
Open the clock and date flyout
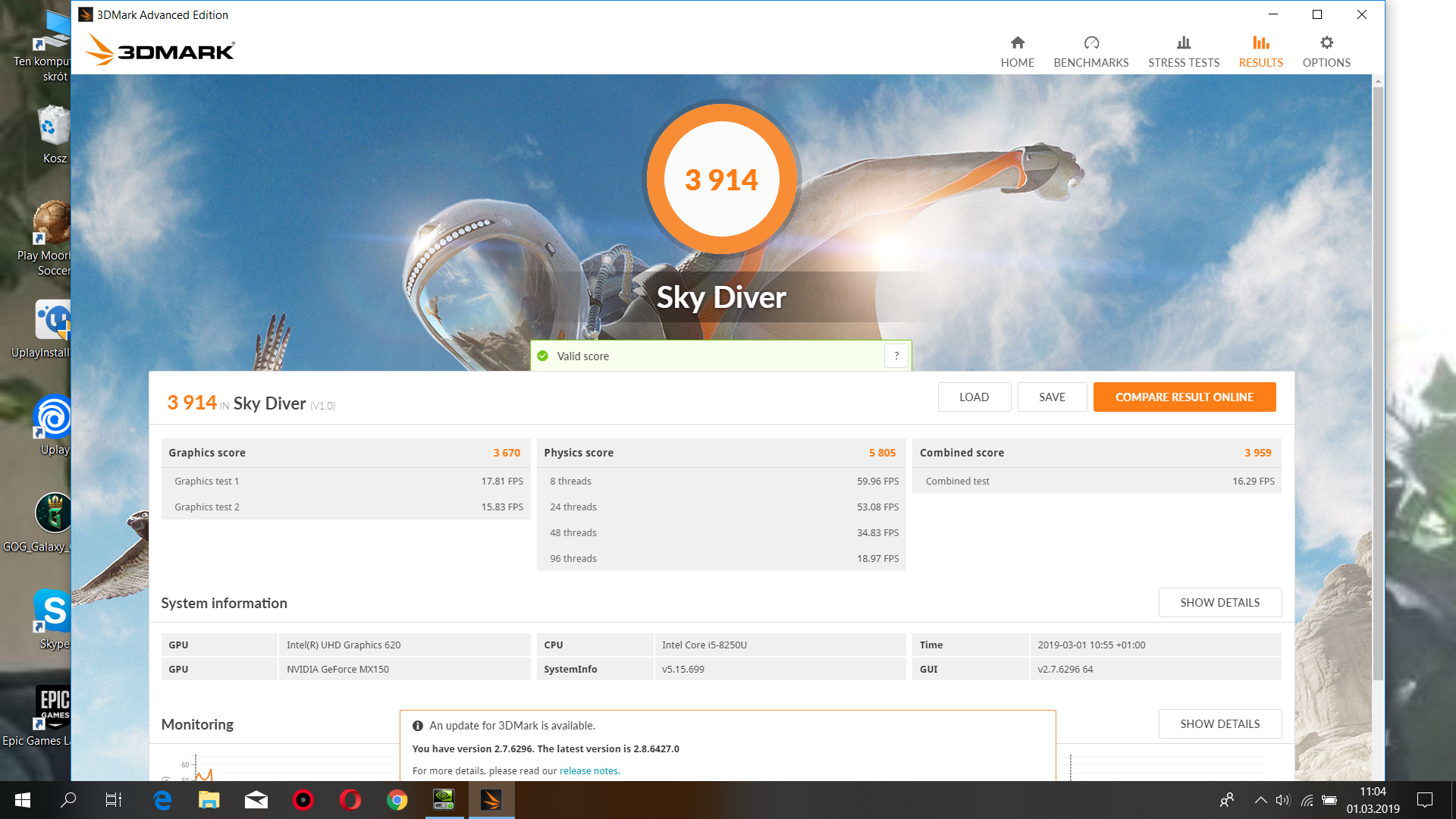coord(1373,800)
